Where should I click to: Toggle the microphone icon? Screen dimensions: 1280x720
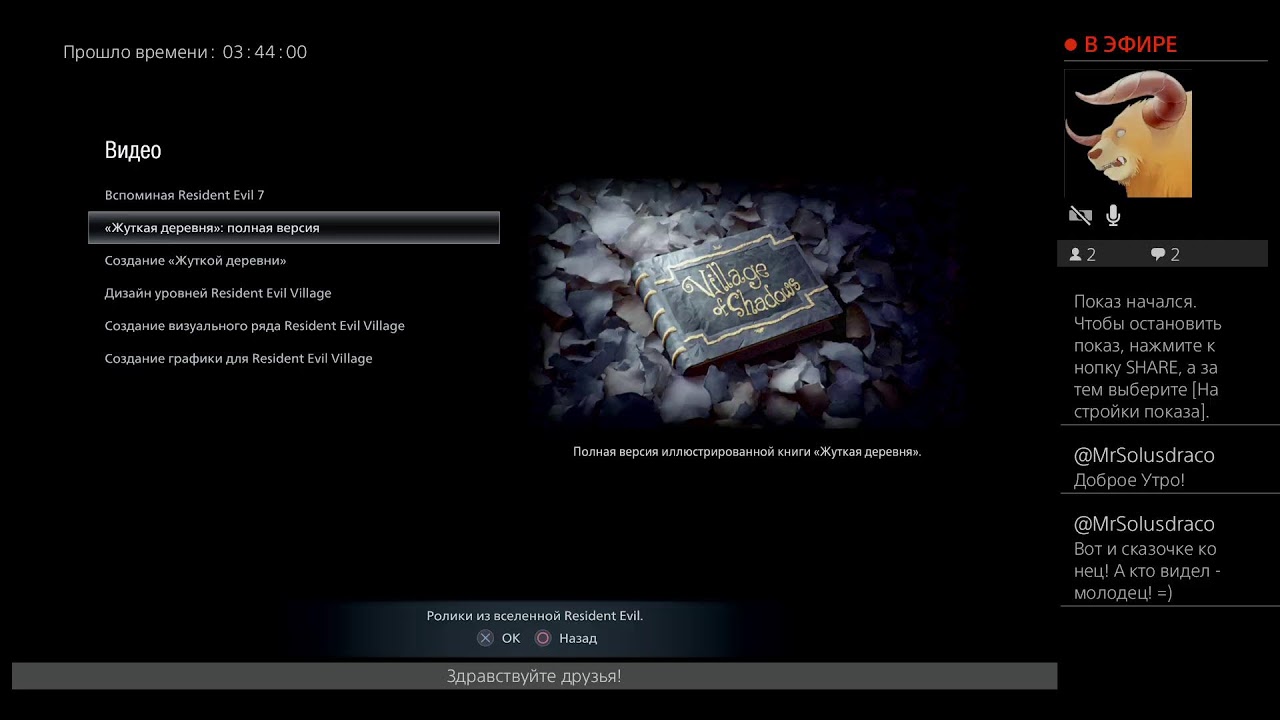(x=1113, y=215)
